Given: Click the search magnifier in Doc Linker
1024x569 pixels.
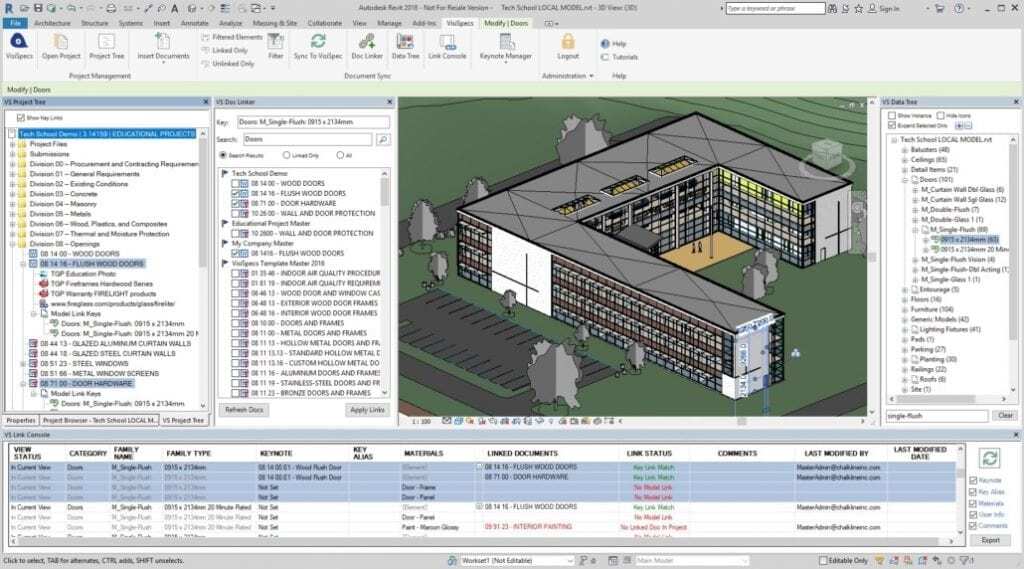Looking at the screenshot, I should 383,139.
